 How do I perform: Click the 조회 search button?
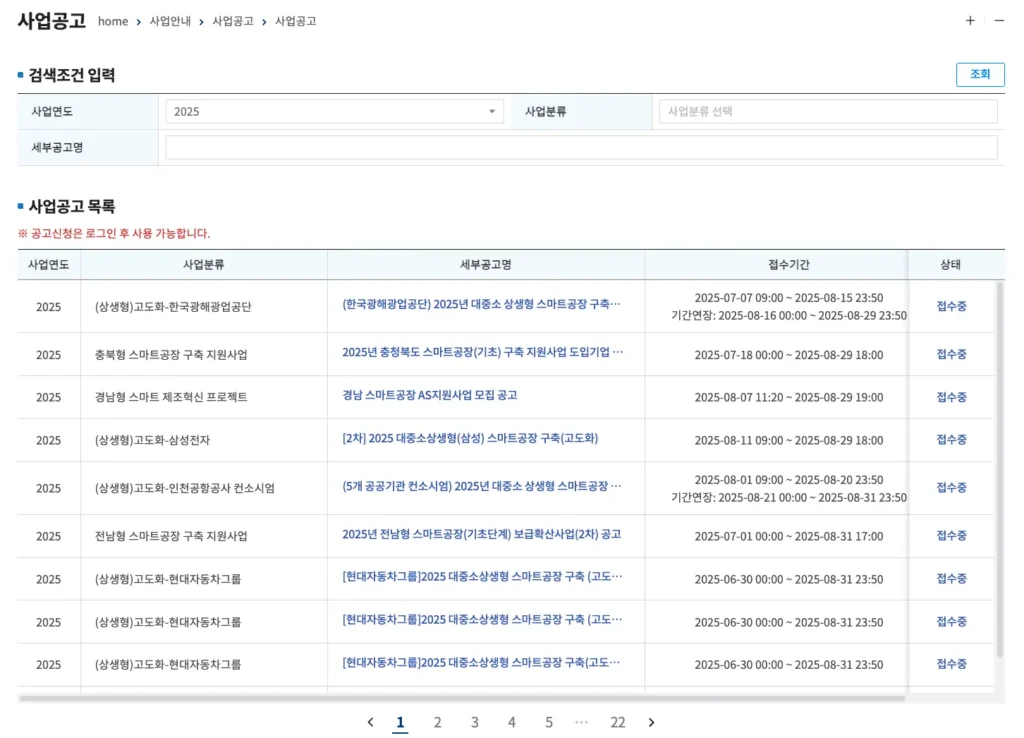[980, 74]
